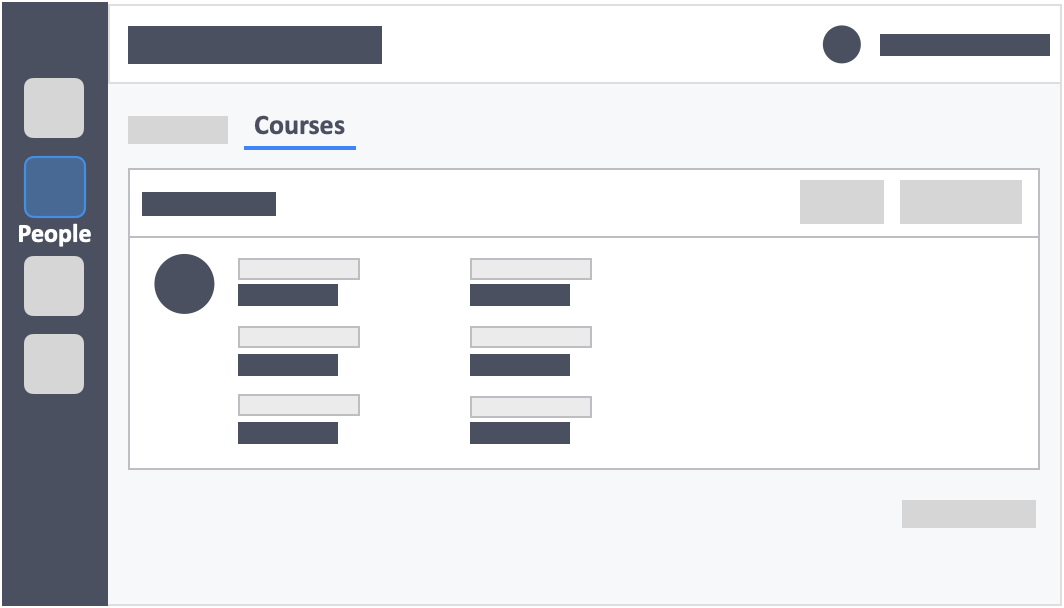Open the user avatar in top header
1064x608 pixels.
click(x=841, y=45)
